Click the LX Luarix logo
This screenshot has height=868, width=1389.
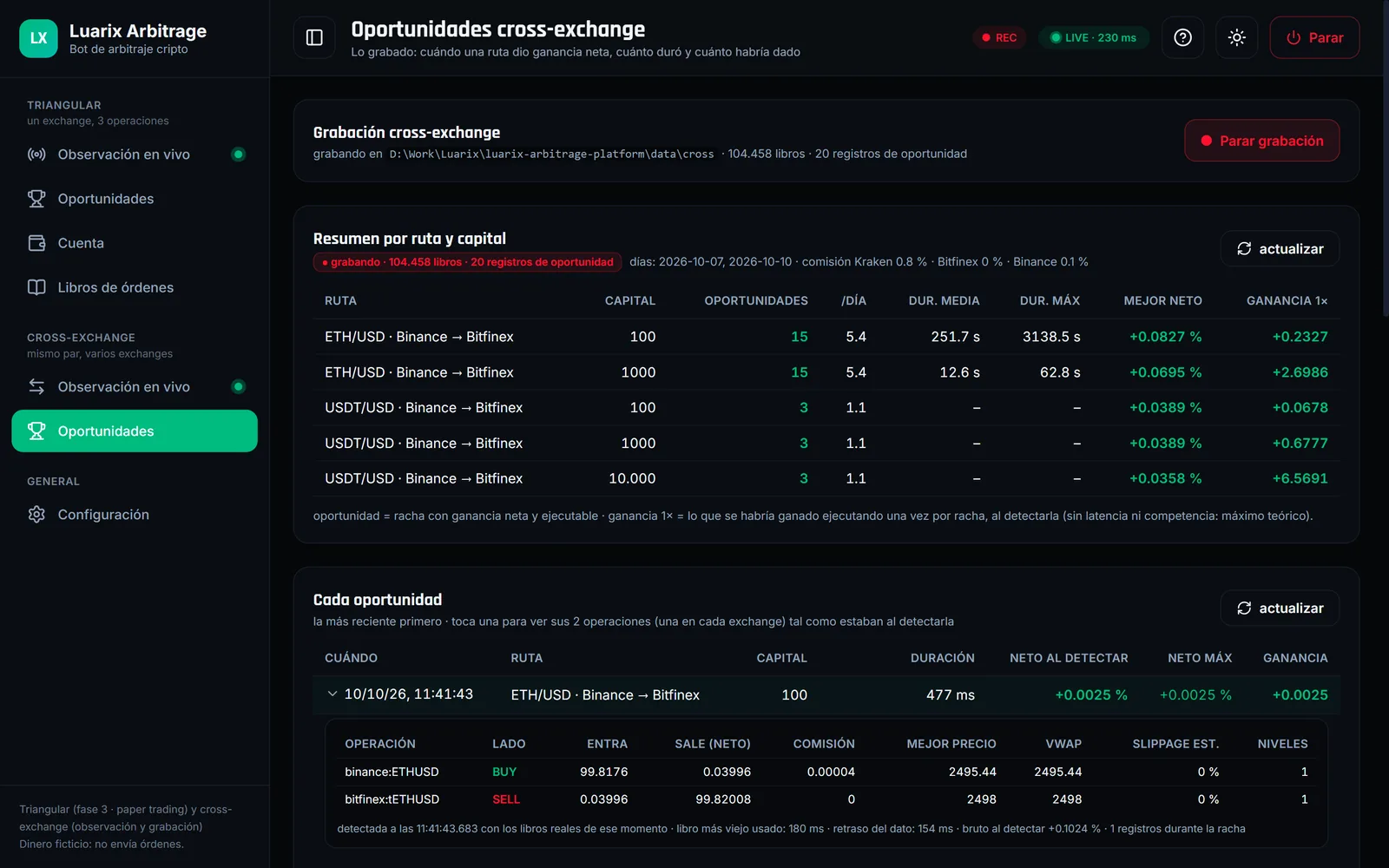click(x=38, y=38)
